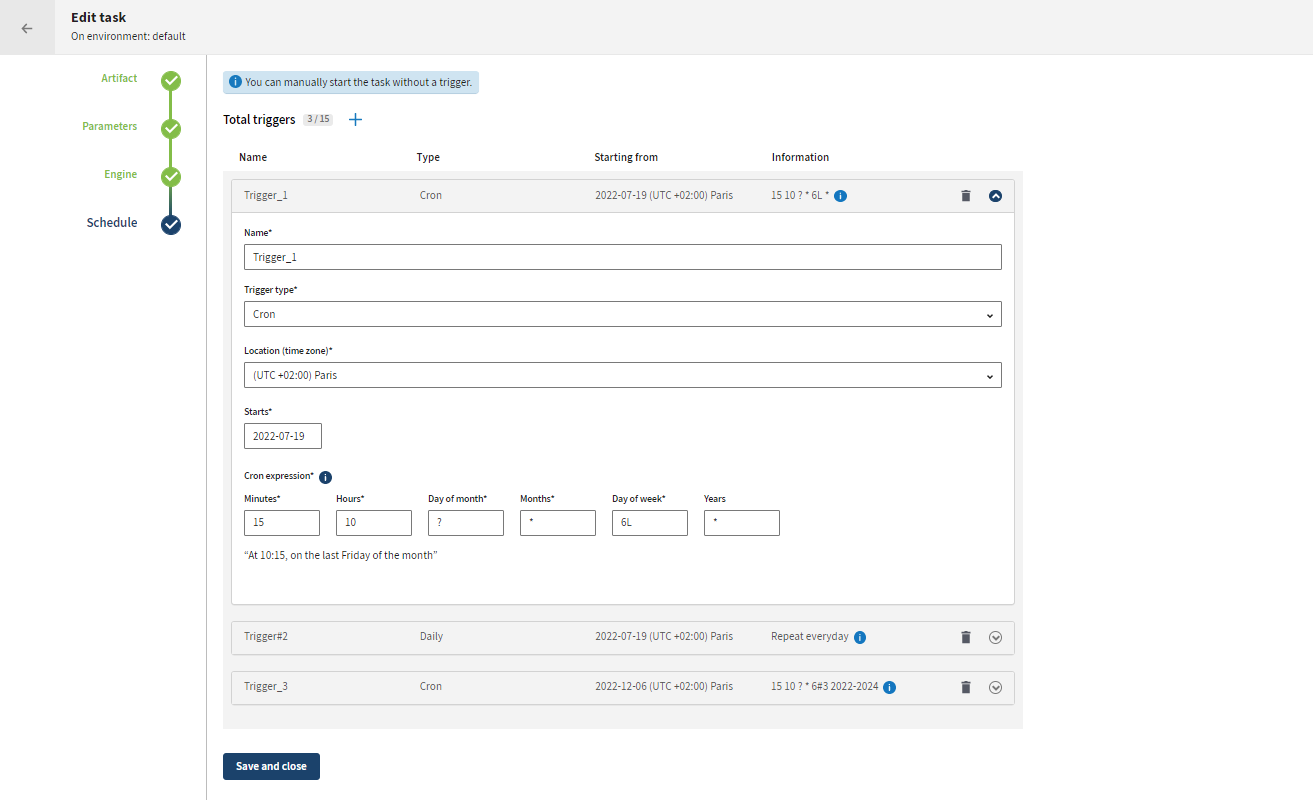This screenshot has width=1313, height=800.
Task: Open the Trigger type dropdown
Action: click(x=622, y=314)
